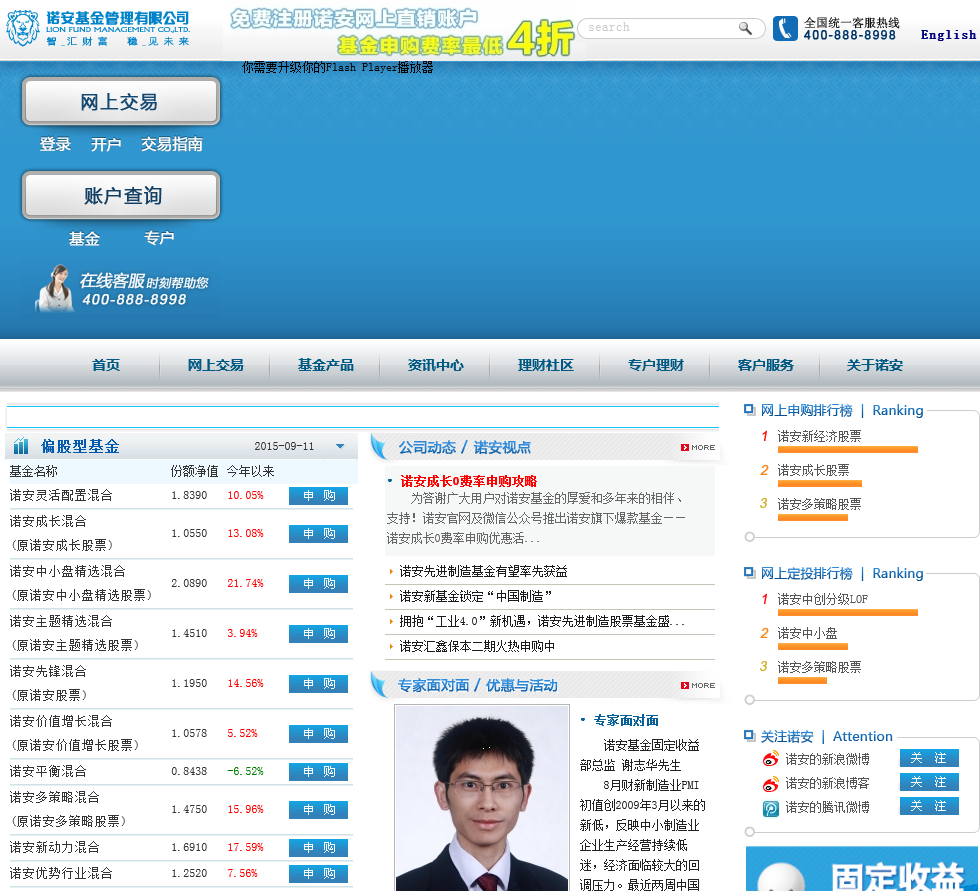The image size is (980, 891).
Task: Click the expert portrait photo
Action: (x=482, y=798)
